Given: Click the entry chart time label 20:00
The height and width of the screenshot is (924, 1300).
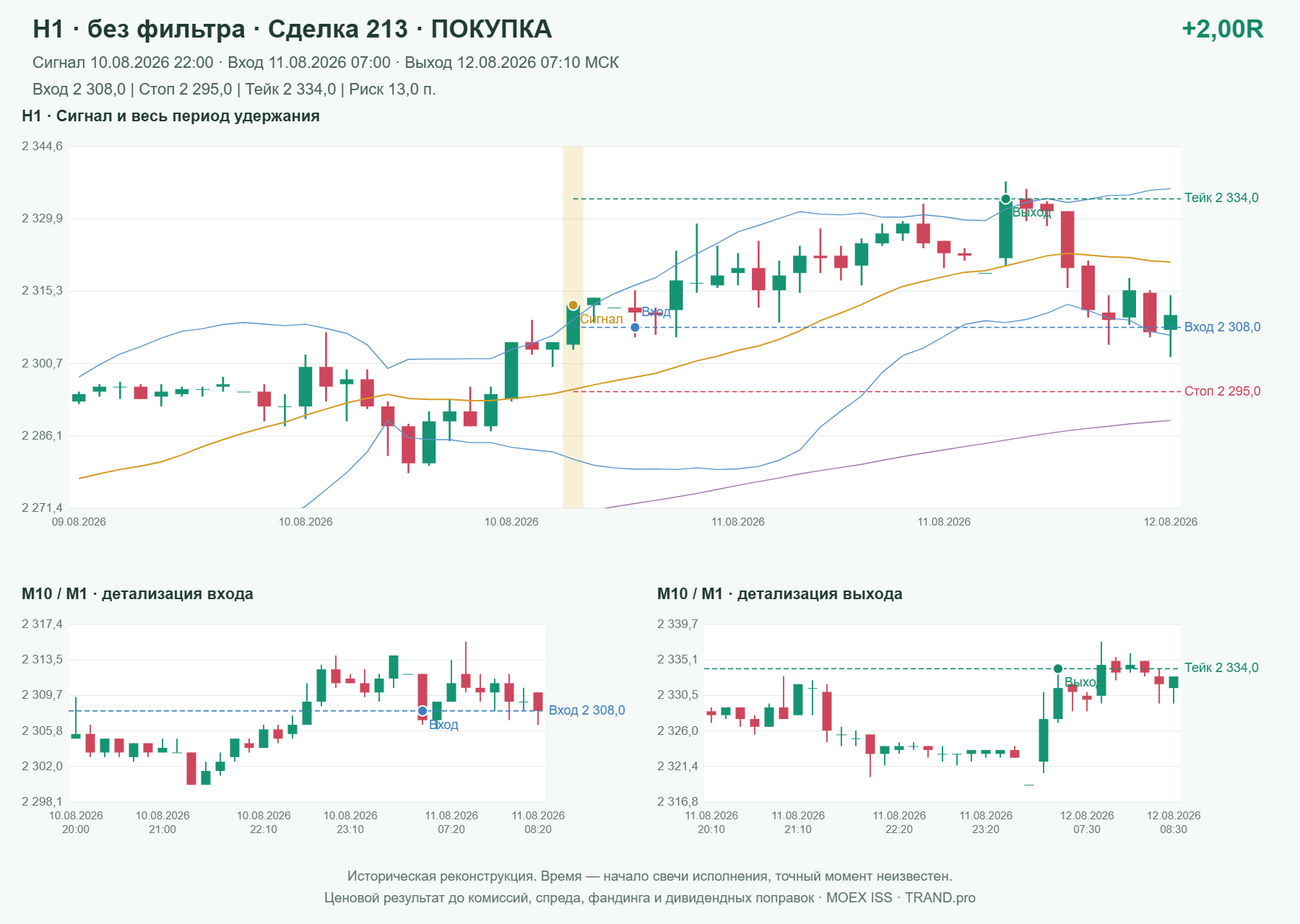Looking at the screenshot, I should click(76, 829).
